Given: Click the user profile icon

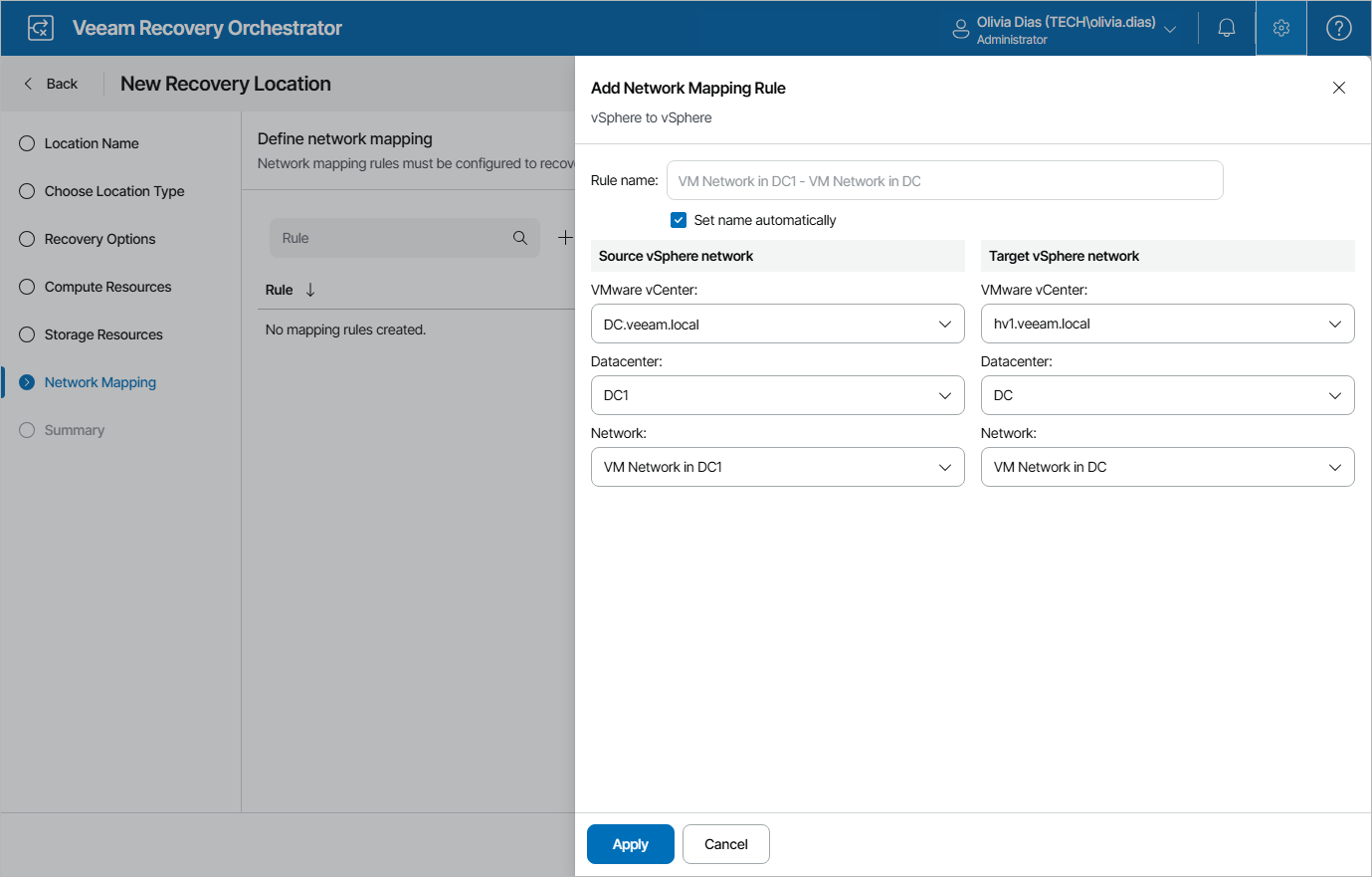Looking at the screenshot, I should click(961, 29).
